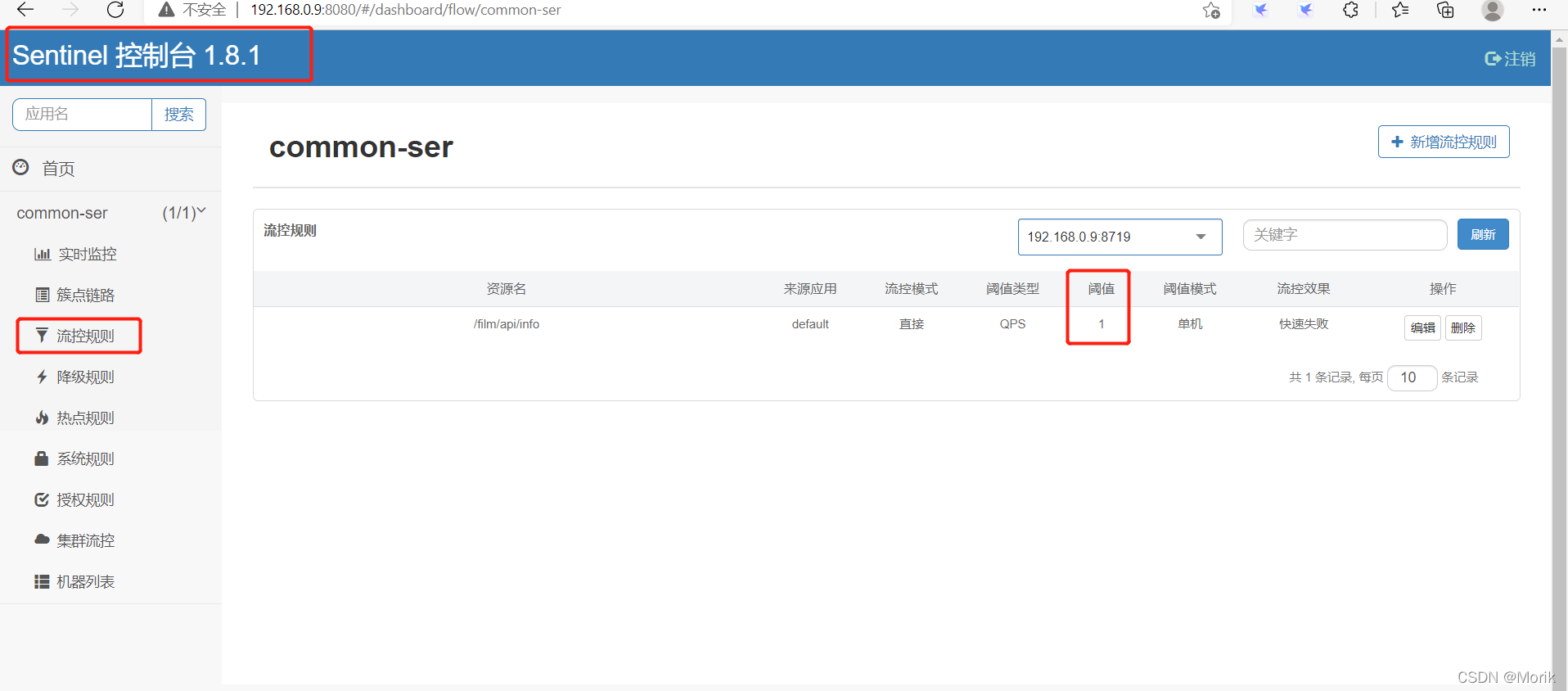
Task: Click the 新增流控规则 button
Action: [1444, 142]
